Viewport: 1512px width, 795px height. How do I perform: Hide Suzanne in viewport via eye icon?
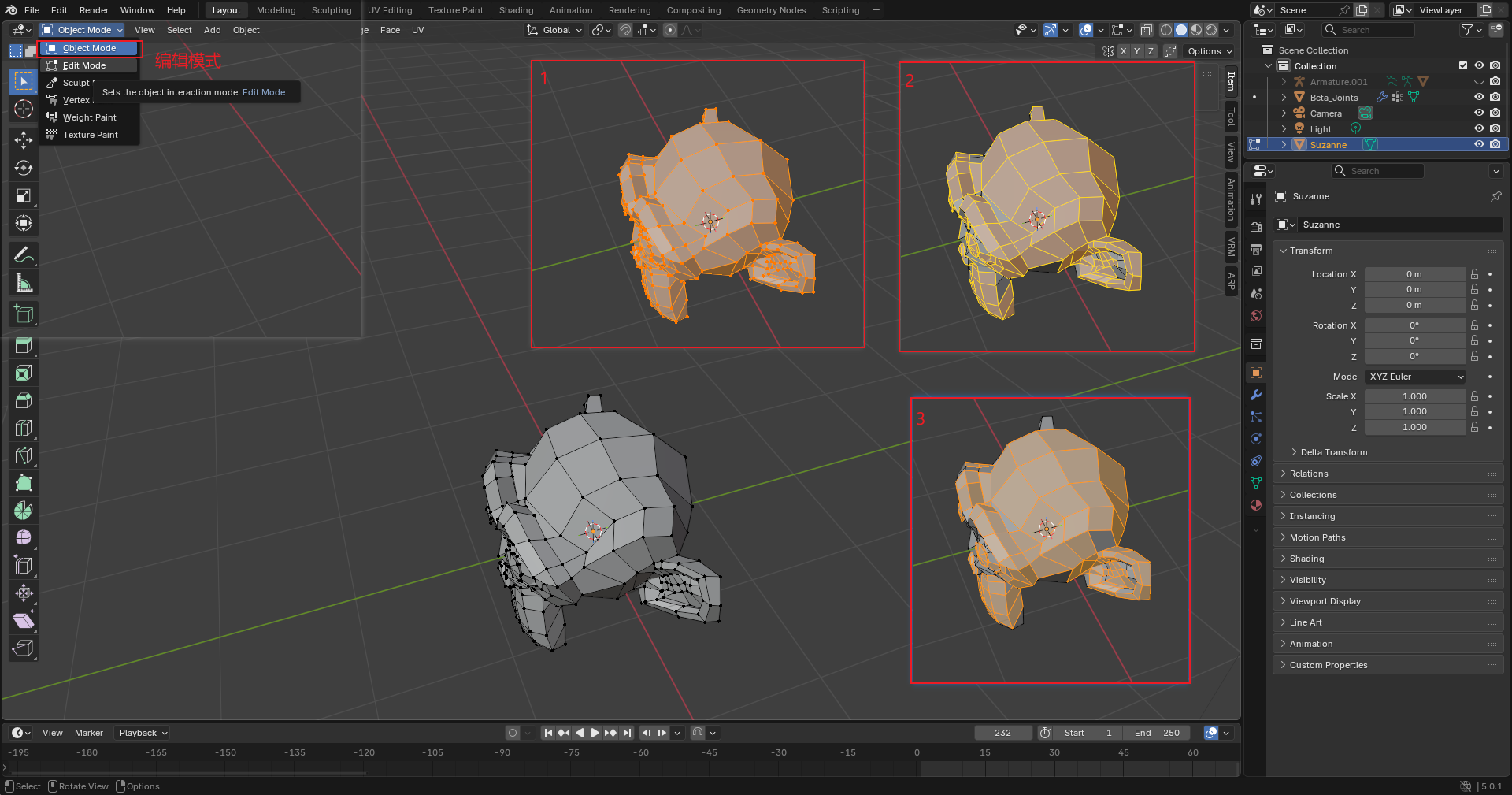tap(1479, 144)
